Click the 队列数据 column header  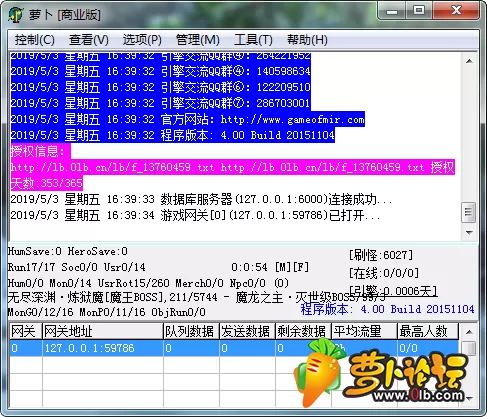pyautogui.click(x=191, y=332)
